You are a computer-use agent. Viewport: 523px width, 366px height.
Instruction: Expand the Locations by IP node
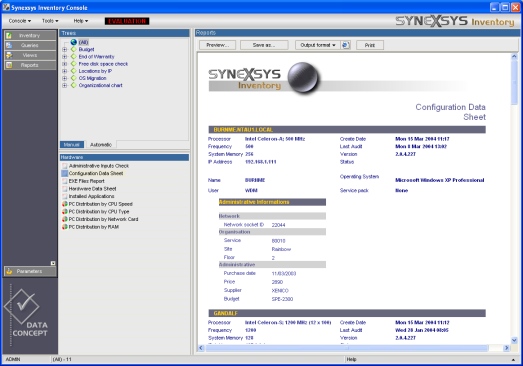(x=65, y=71)
